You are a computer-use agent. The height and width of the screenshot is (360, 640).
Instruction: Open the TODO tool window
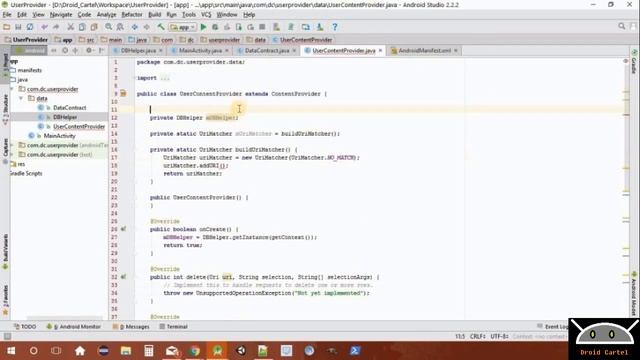click(x=25, y=327)
